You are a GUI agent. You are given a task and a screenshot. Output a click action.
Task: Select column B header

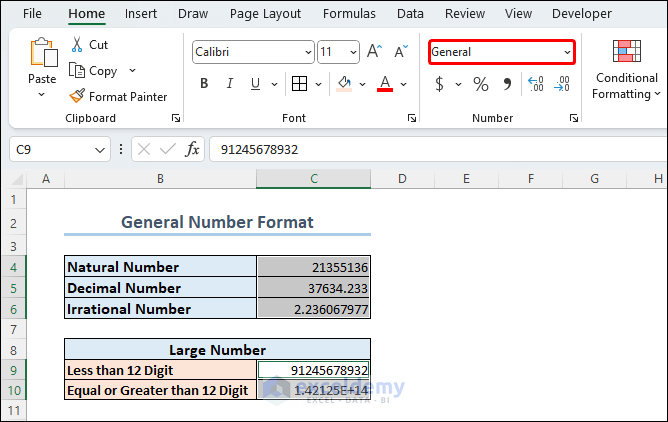[x=160, y=178]
